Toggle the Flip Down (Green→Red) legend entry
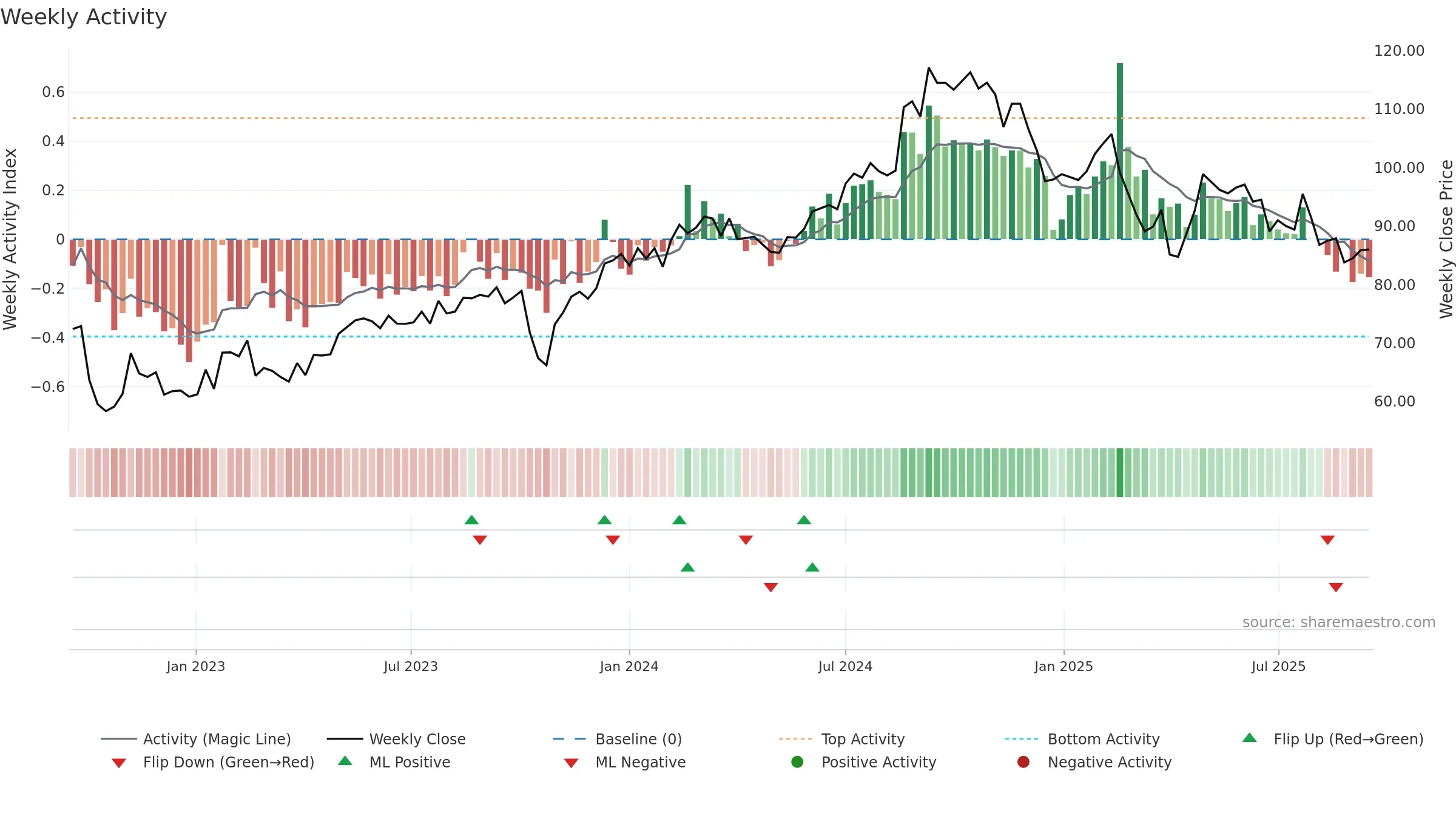Viewport: 1456px width, 819px height. [x=213, y=762]
